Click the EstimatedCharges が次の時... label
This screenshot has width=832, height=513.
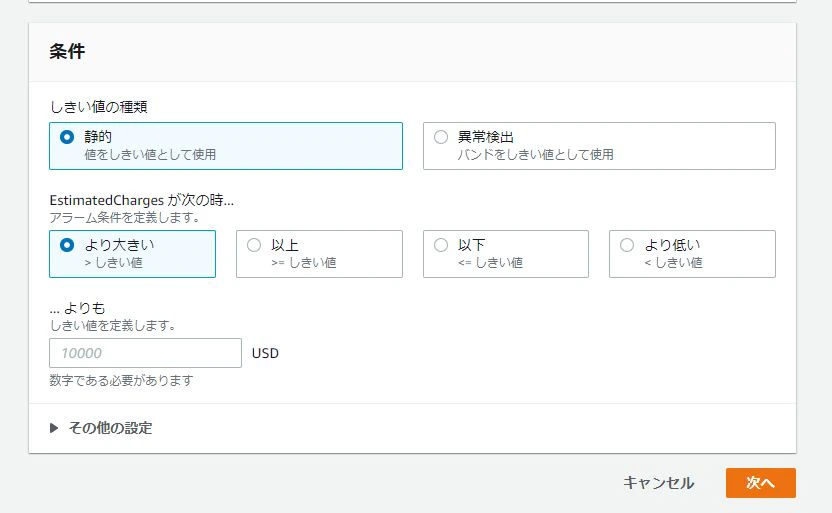(x=142, y=200)
